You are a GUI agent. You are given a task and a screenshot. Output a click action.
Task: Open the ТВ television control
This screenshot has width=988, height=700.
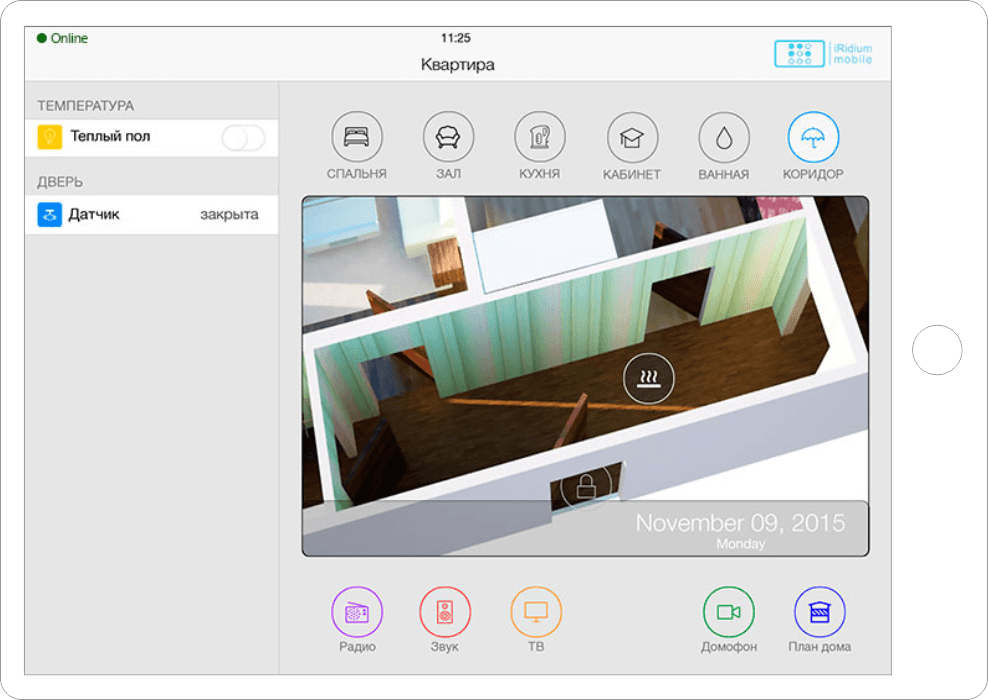click(536, 612)
